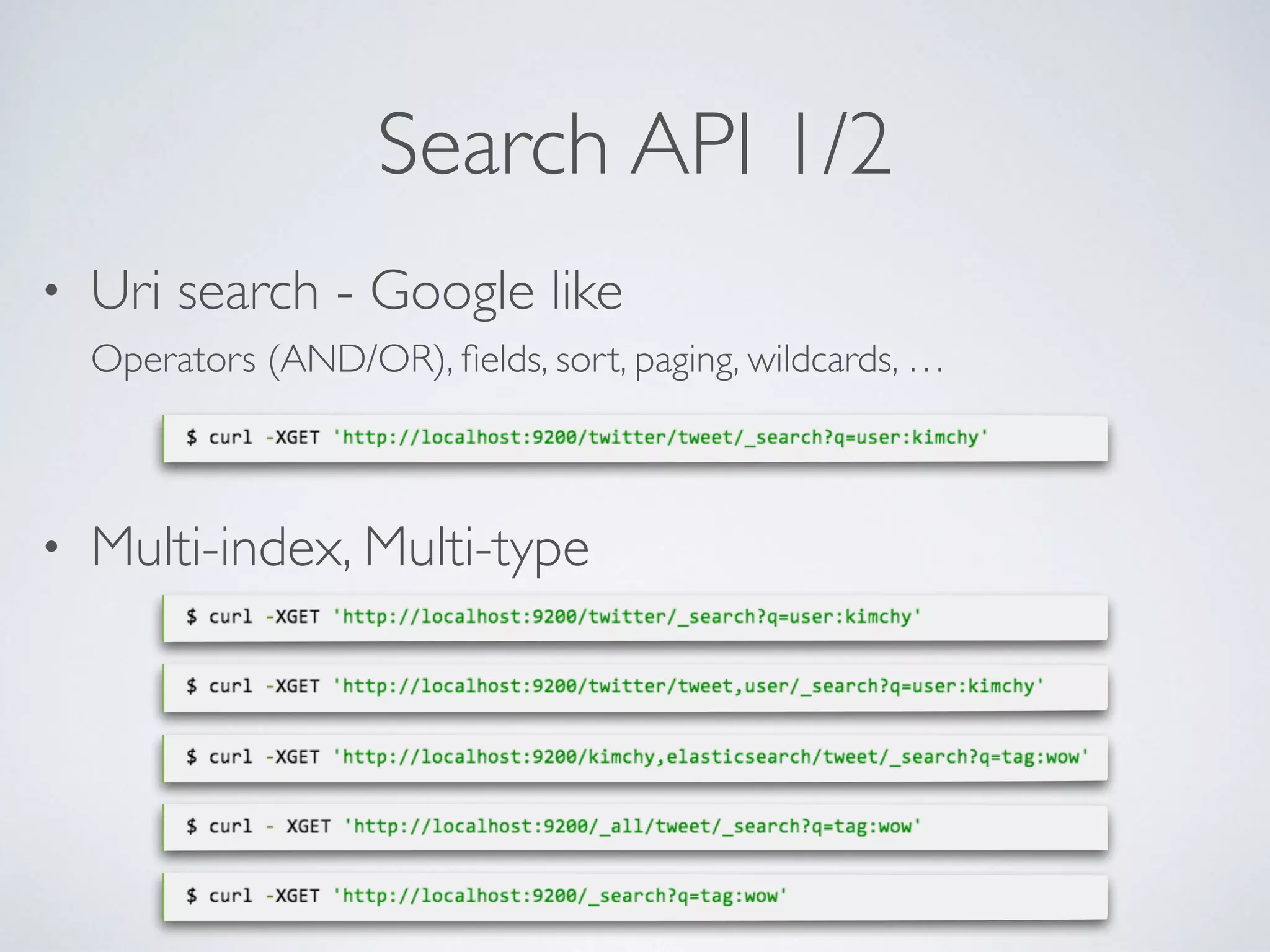Click the kimchy,elasticsearch/tweet/_search URL
The image size is (1270, 952).
click(711, 757)
